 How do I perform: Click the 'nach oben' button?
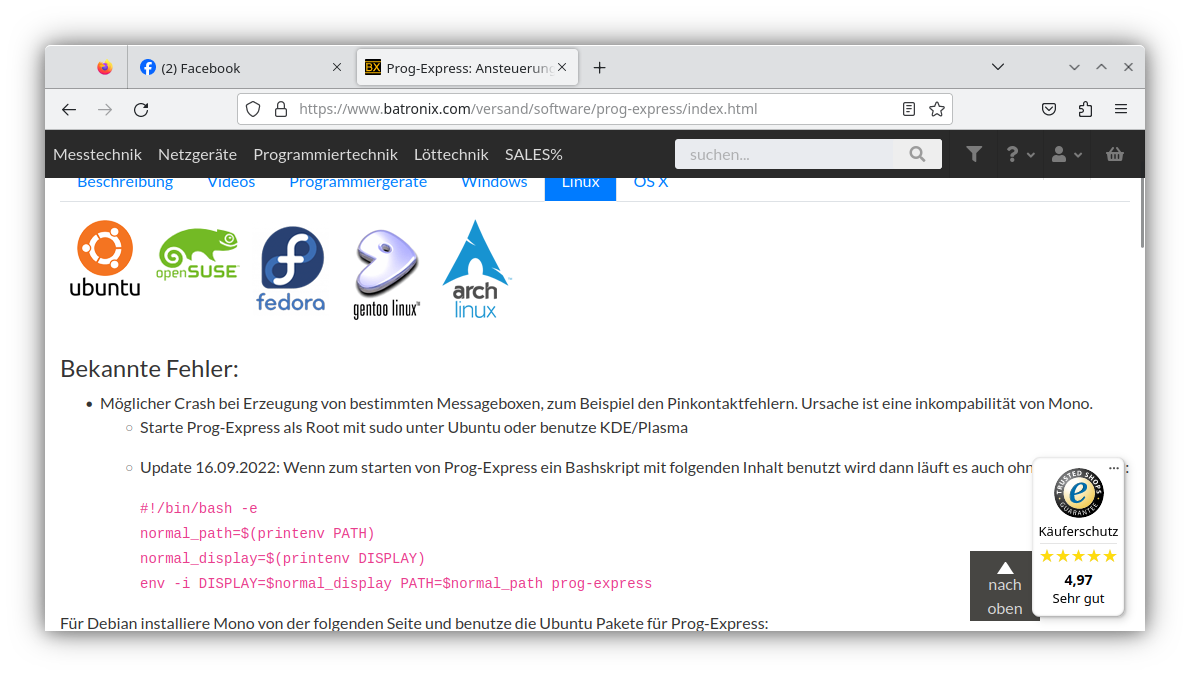(x=1004, y=586)
